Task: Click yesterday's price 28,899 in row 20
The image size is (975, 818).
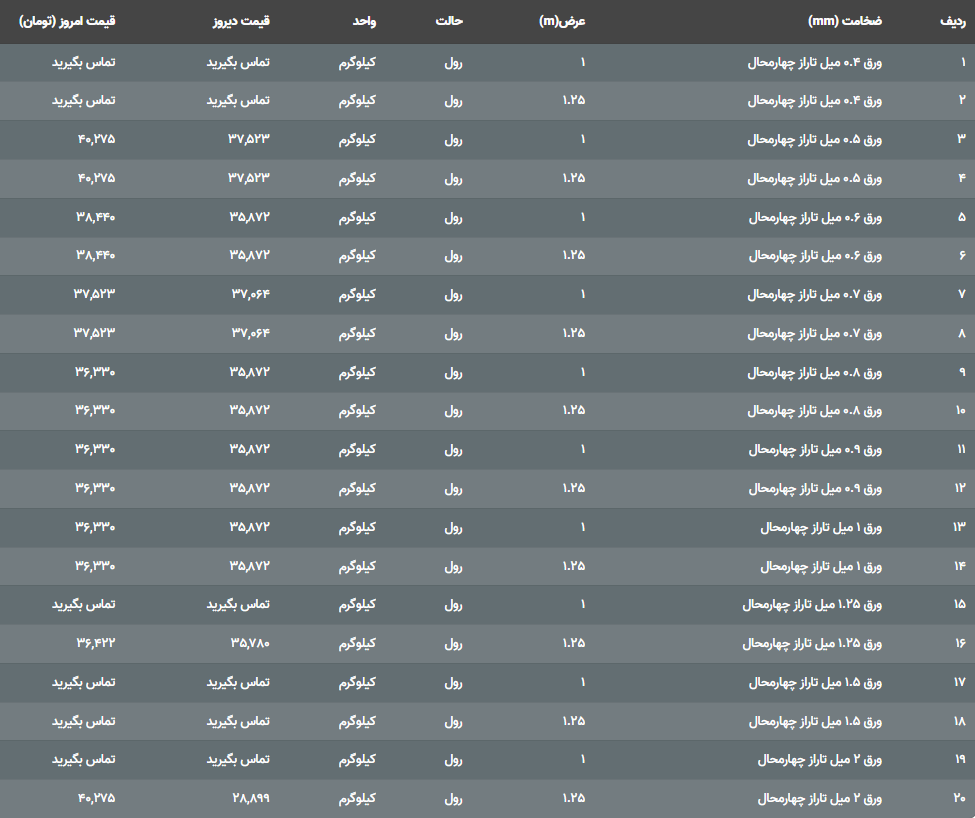Action: coord(250,798)
